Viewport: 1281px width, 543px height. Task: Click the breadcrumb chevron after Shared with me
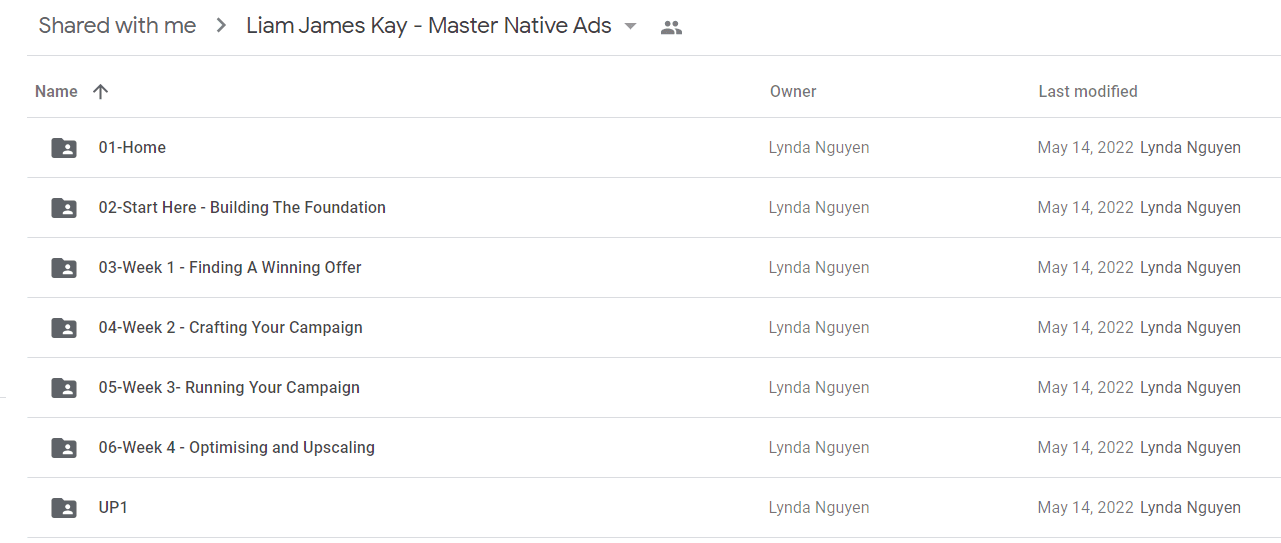[221, 26]
